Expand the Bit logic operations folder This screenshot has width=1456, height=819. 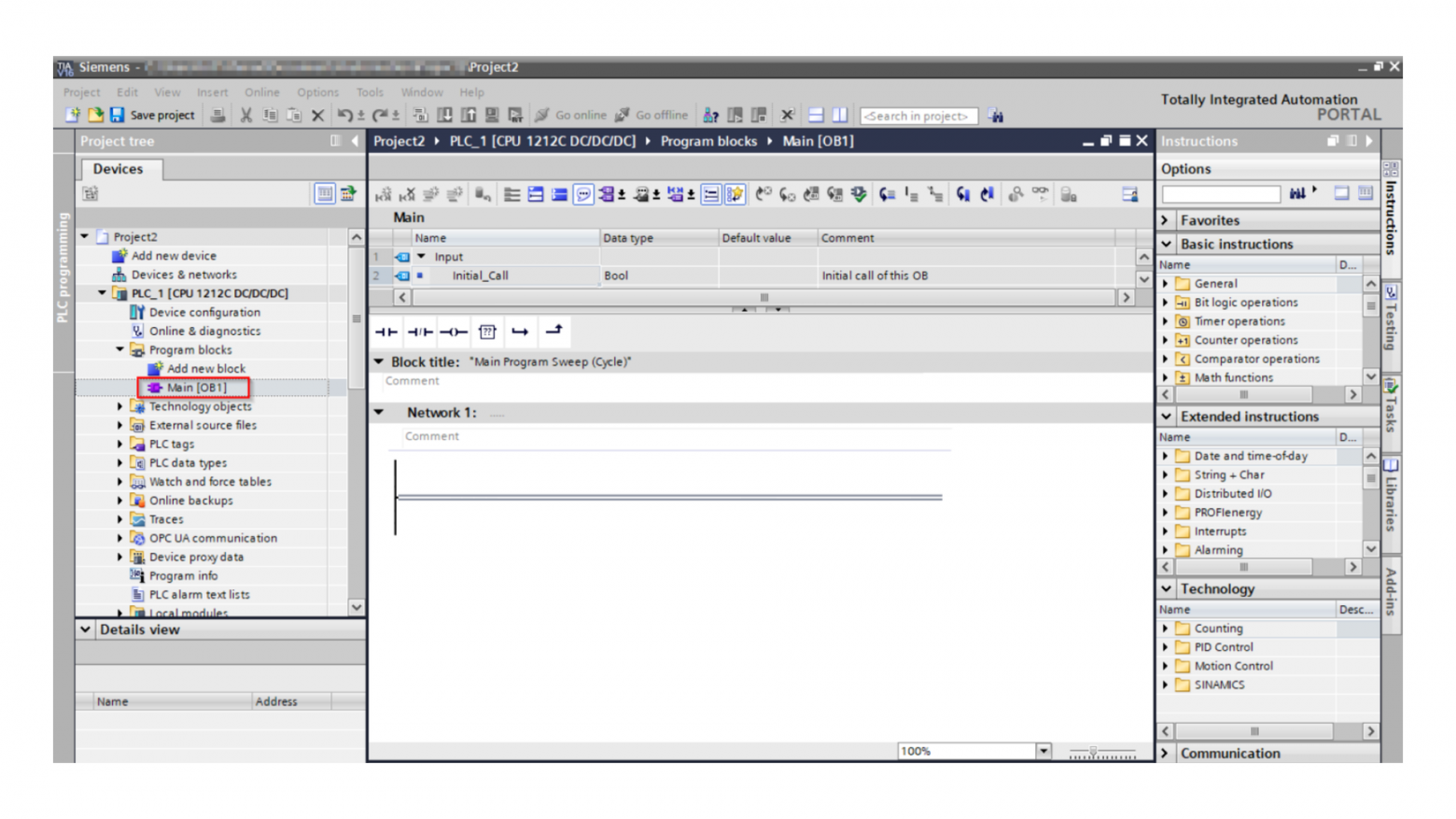pyautogui.click(x=1166, y=303)
